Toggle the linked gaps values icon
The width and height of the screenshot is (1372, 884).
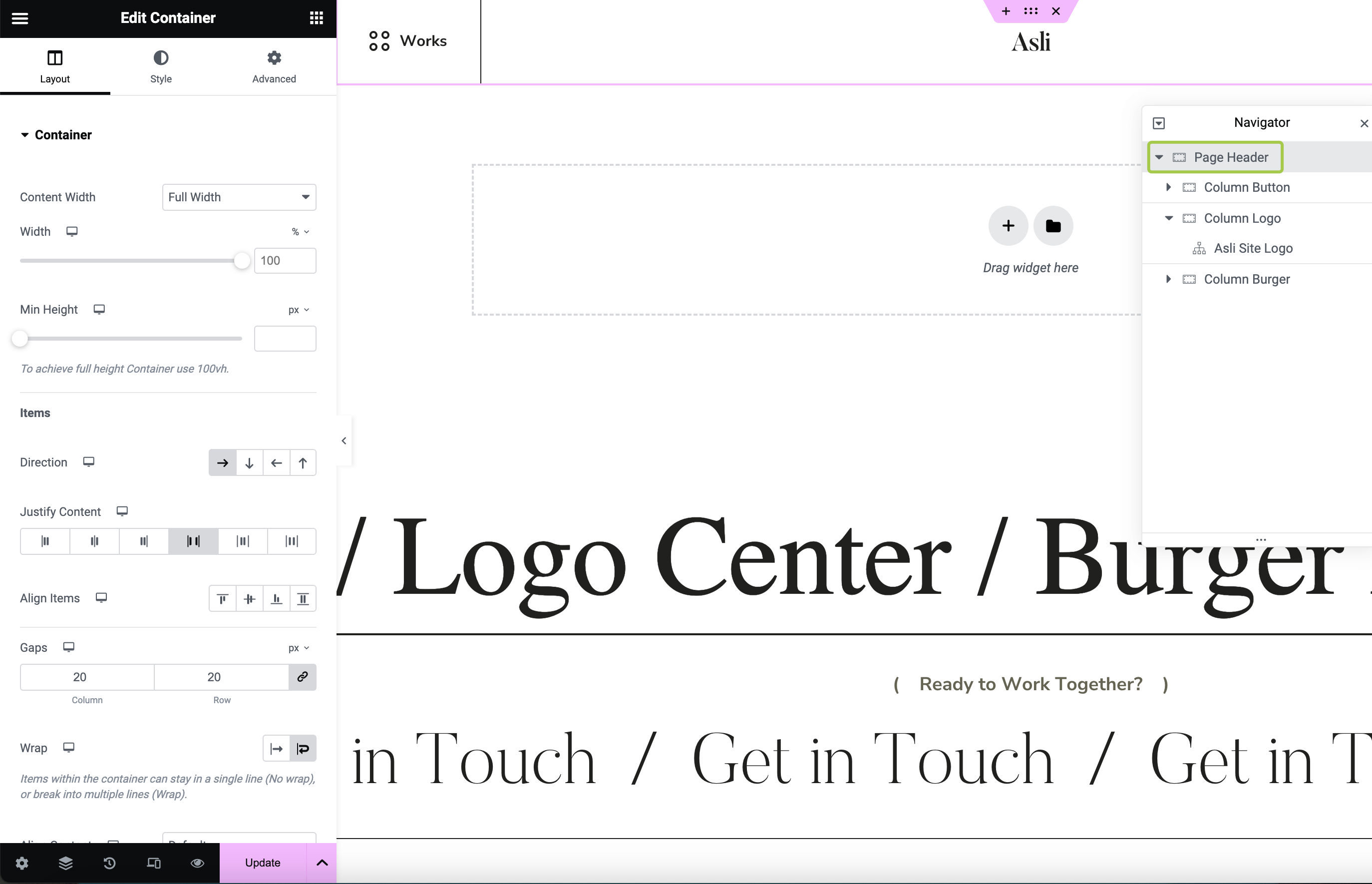(303, 677)
